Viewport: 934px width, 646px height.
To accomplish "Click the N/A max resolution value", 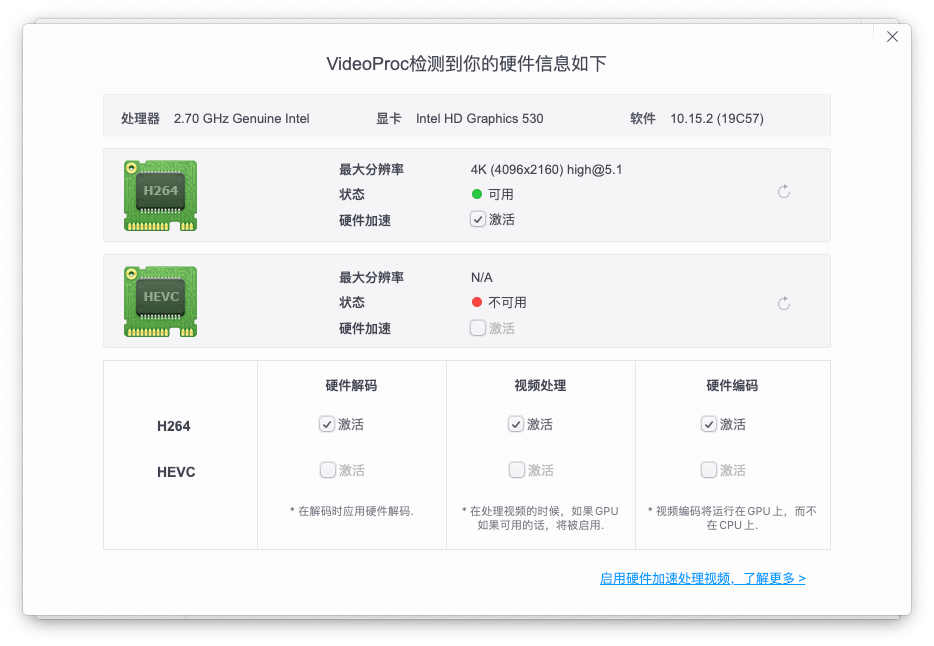I will coord(481,277).
